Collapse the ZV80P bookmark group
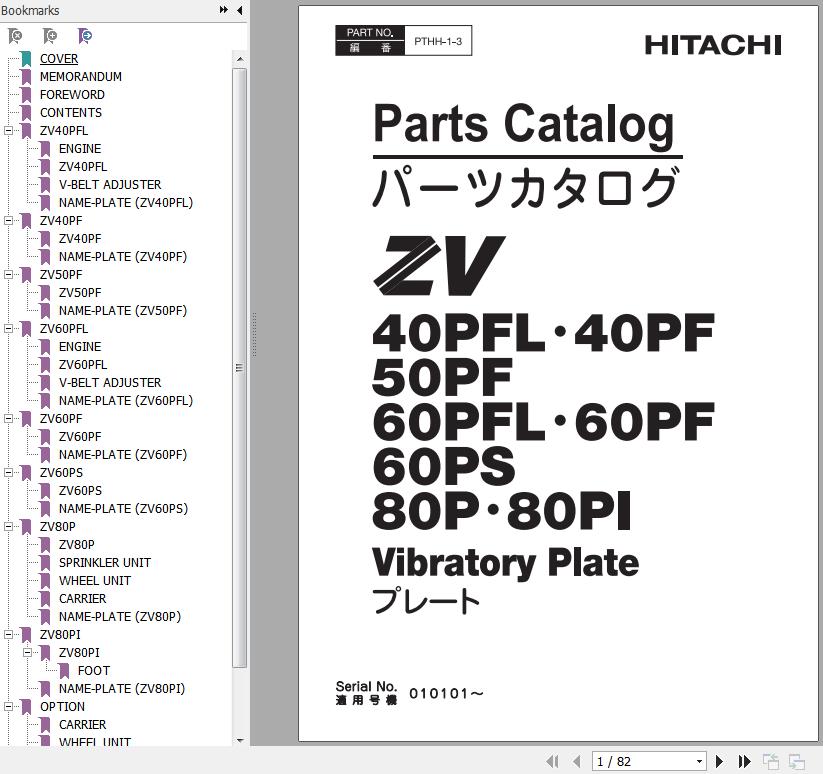Image resolution: width=823 pixels, height=774 pixels. [x=8, y=526]
